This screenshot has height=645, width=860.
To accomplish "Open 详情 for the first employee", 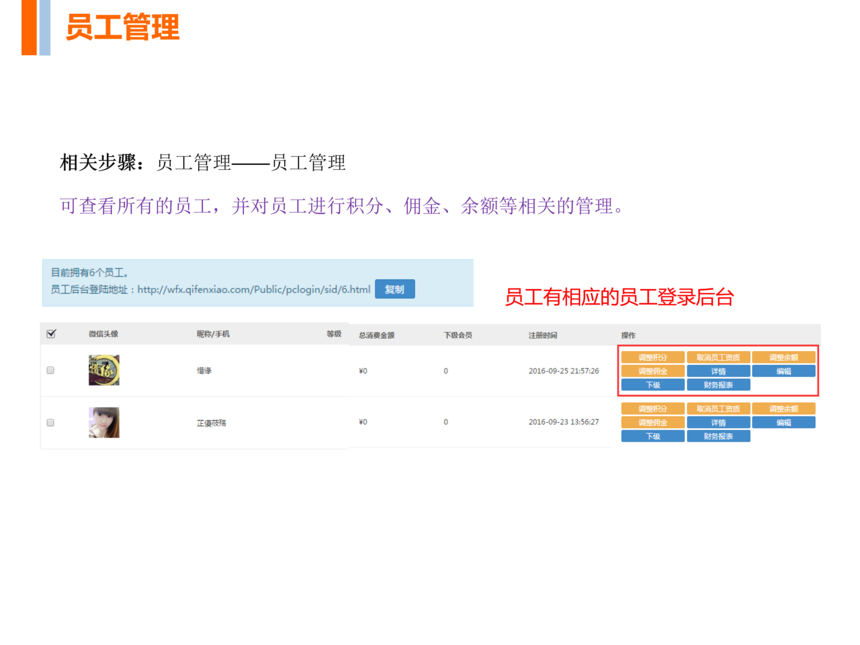I will tap(718, 371).
